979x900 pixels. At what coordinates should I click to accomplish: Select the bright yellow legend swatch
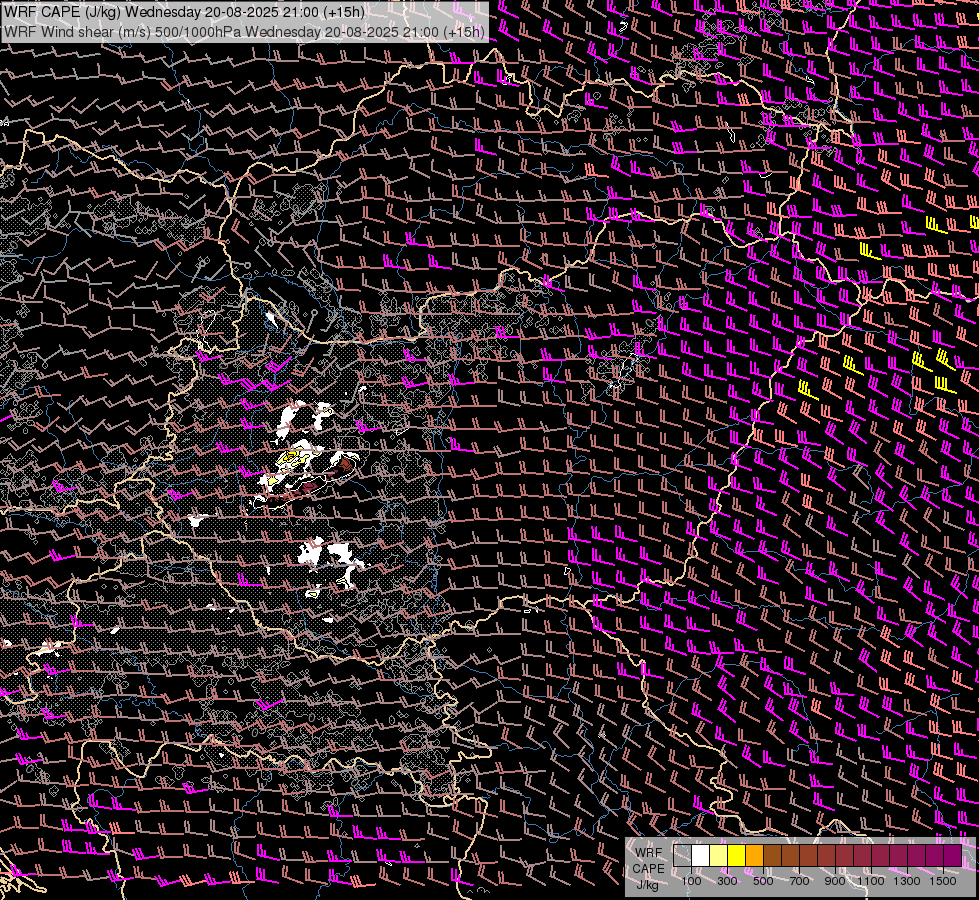tap(737, 856)
